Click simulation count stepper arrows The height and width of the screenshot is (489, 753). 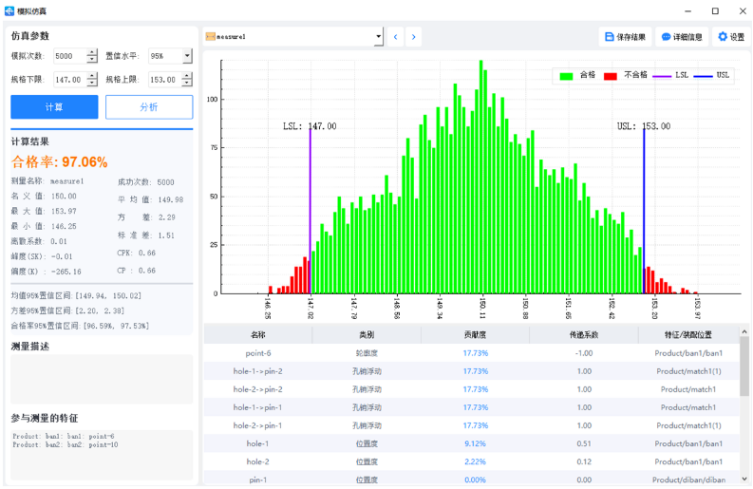(92, 56)
